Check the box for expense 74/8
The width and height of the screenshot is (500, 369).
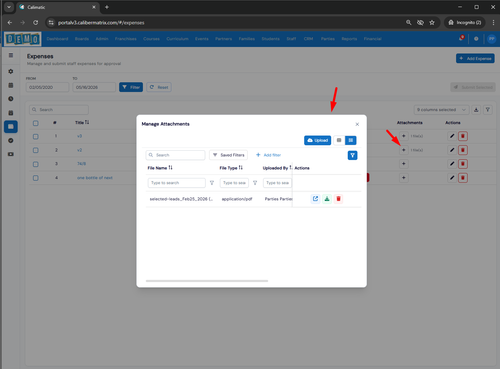click(x=36, y=164)
